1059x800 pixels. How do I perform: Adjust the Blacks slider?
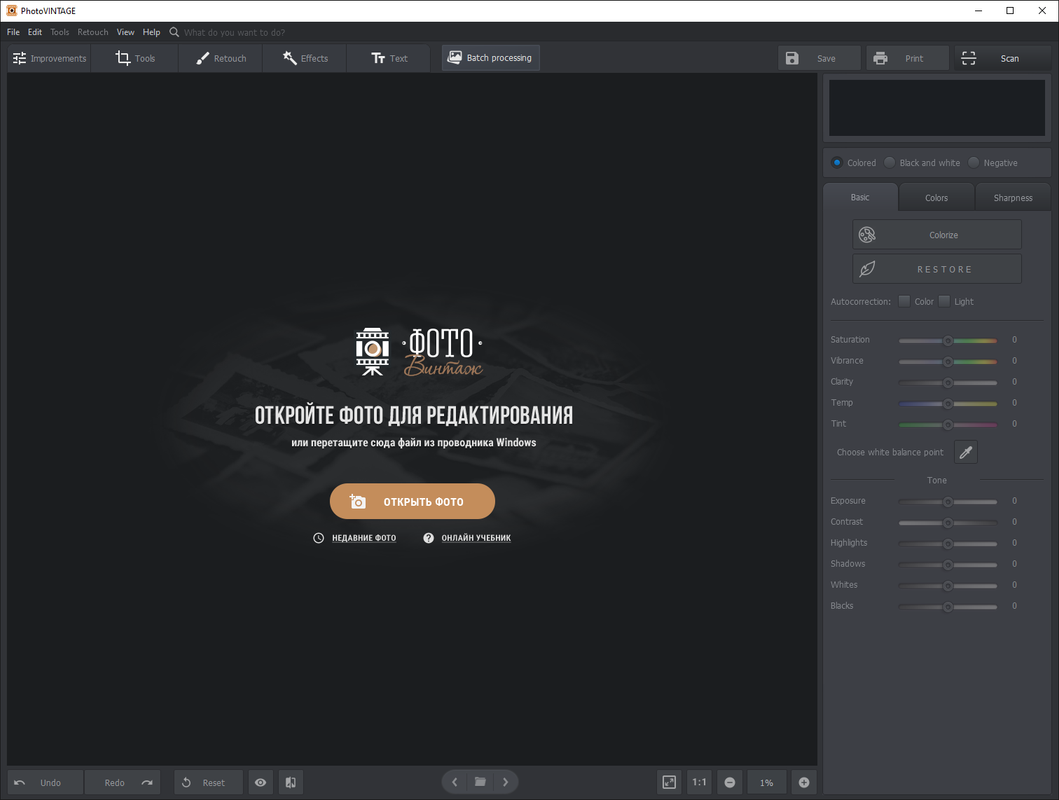pos(948,606)
